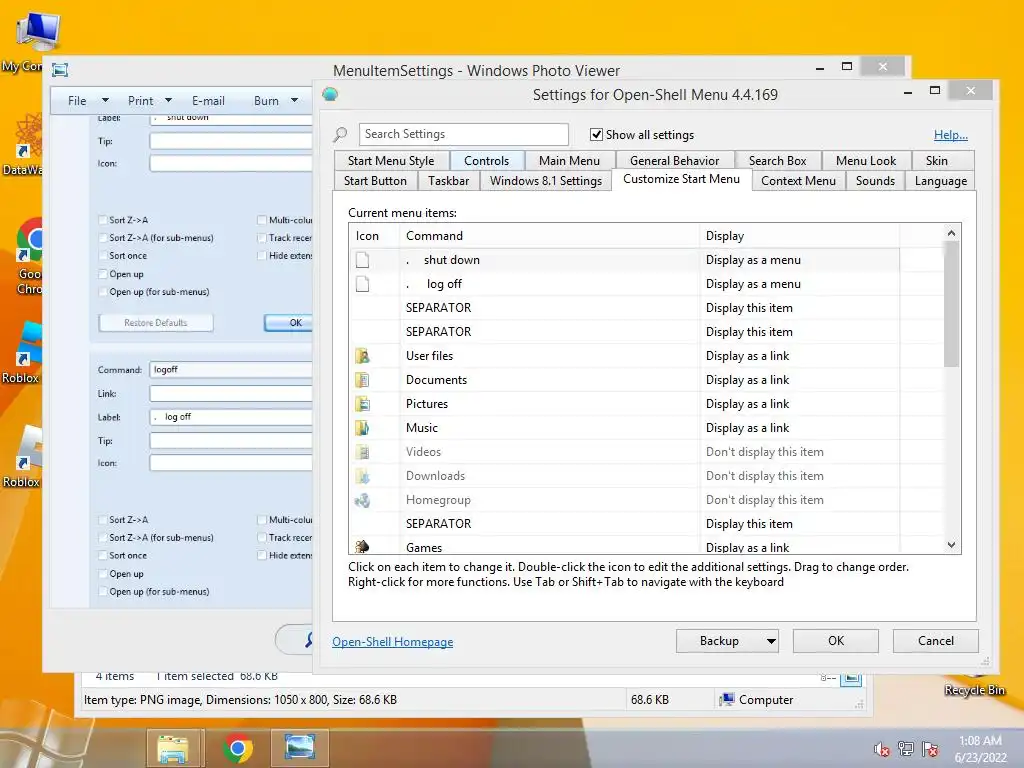Click the search magnifier icon in Settings
The height and width of the screenshot is (768, 1024).
(x=340, y=135)
